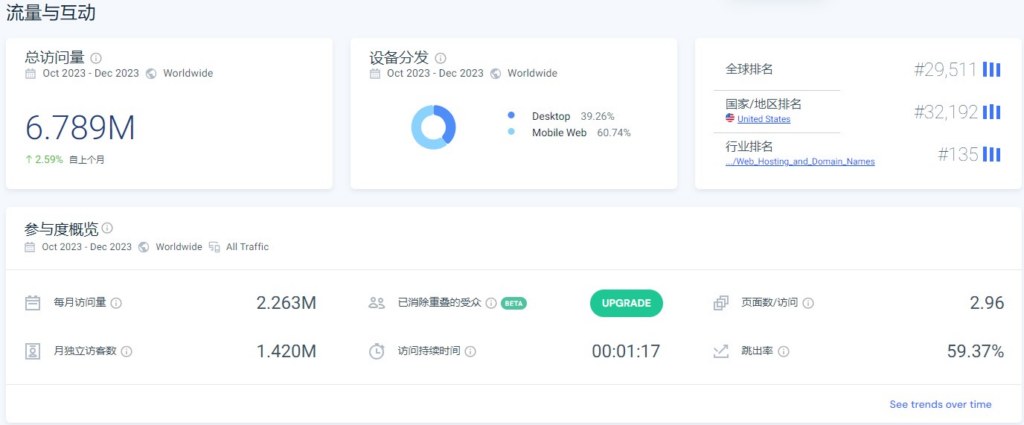Open the United States ranking link
Image resolution: width=1024 pixels, height=425 pixels.
763,119
